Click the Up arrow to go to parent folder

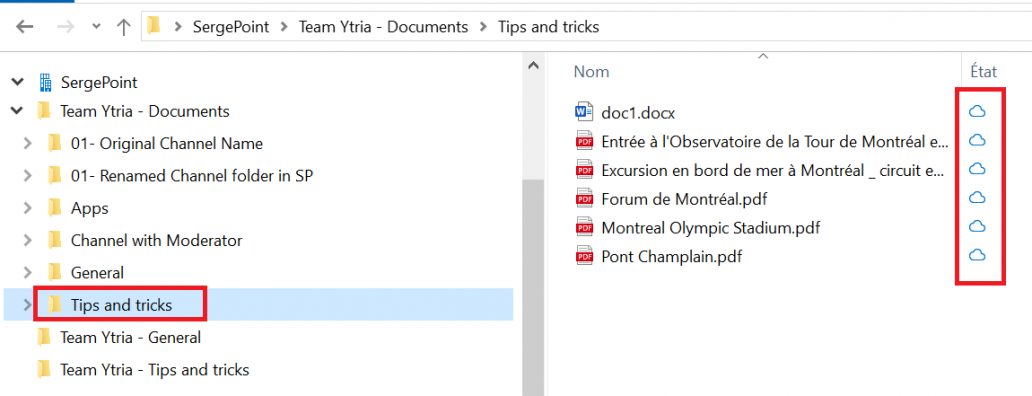point(123,27)
